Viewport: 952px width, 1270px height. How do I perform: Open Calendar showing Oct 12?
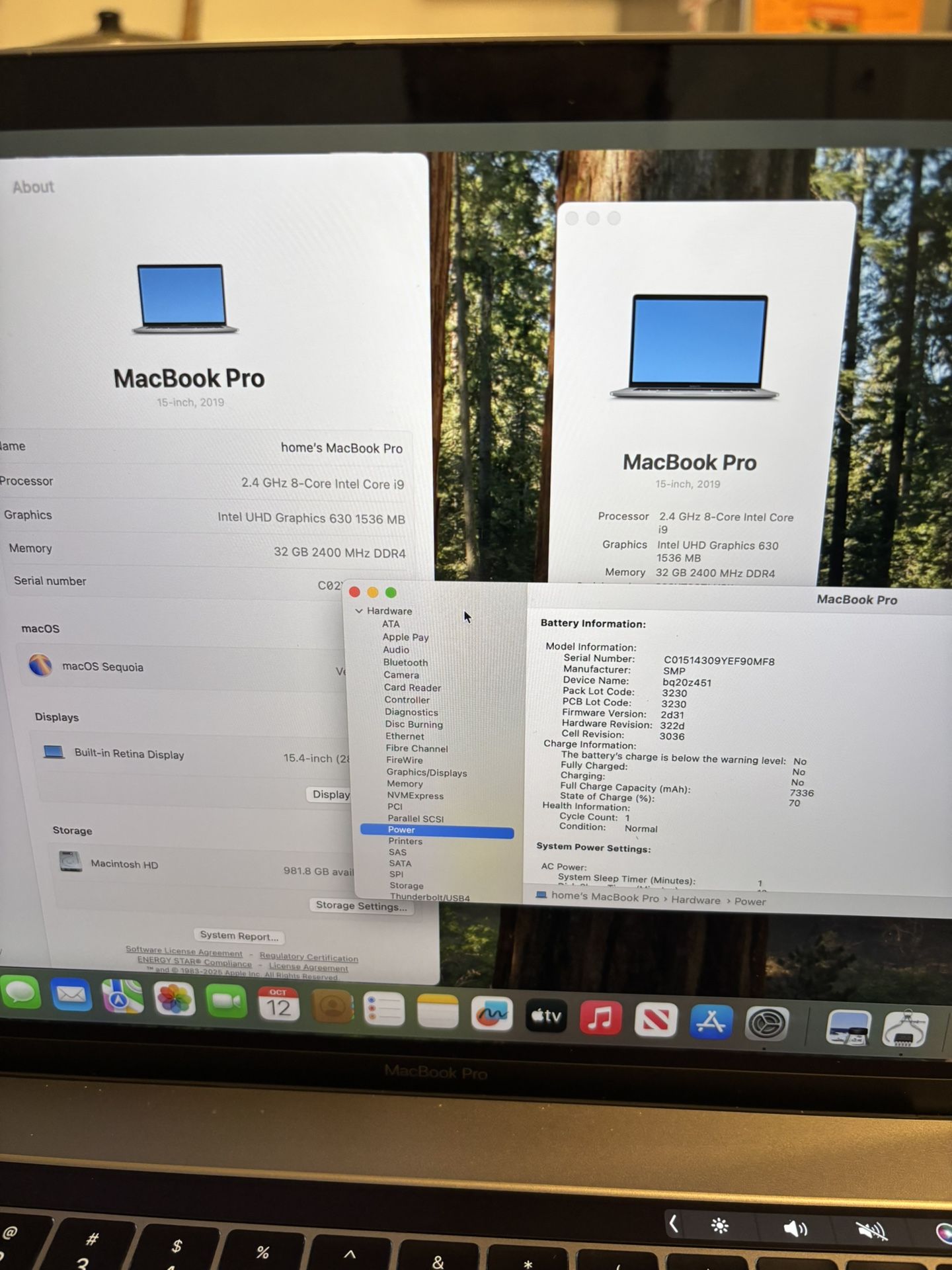(278, 1004)
